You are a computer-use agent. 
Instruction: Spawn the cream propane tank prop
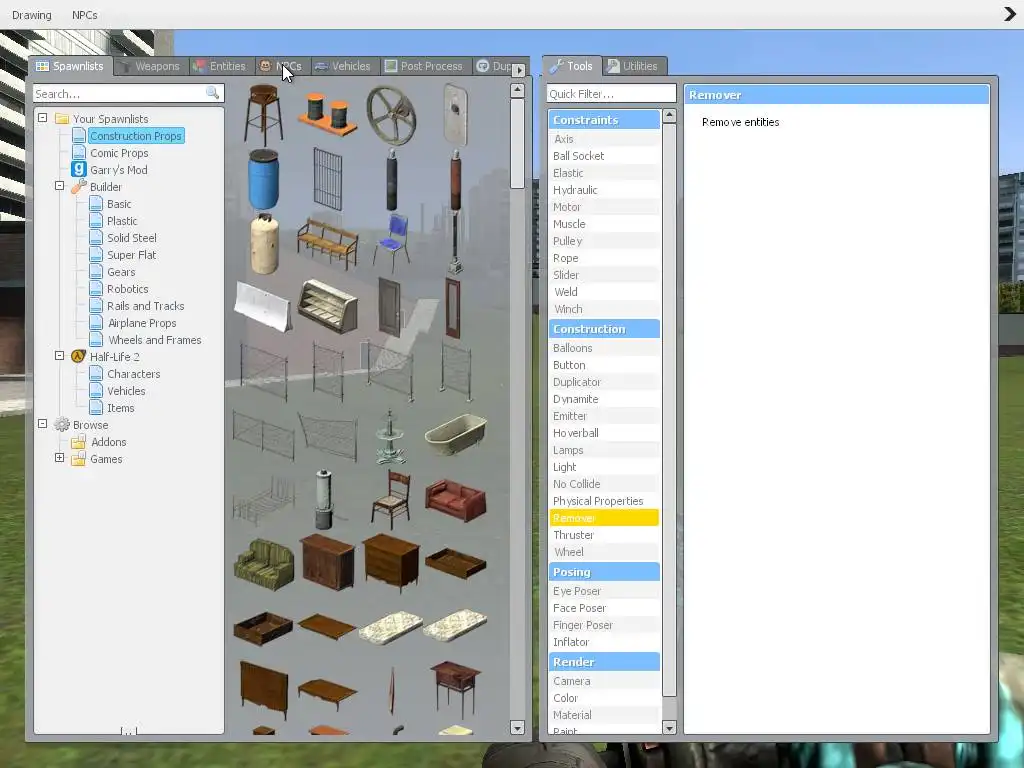(264, 243)
